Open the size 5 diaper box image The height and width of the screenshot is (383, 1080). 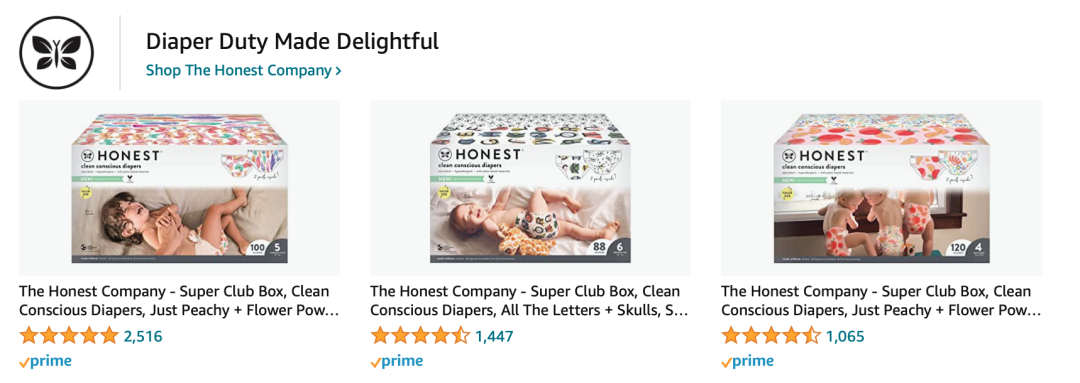click(179, 188)
